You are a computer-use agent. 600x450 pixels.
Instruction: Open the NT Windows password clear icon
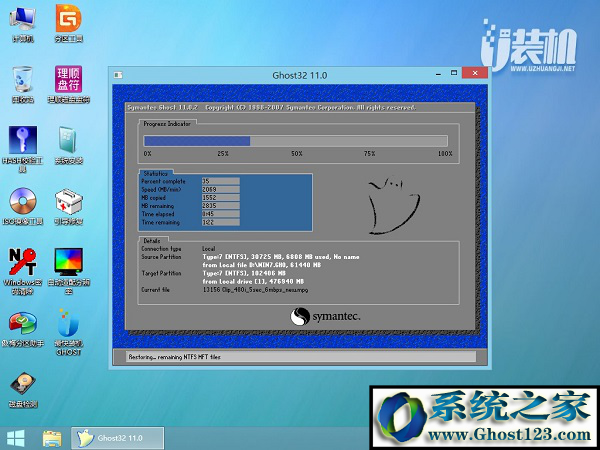(x=23, y=272)
